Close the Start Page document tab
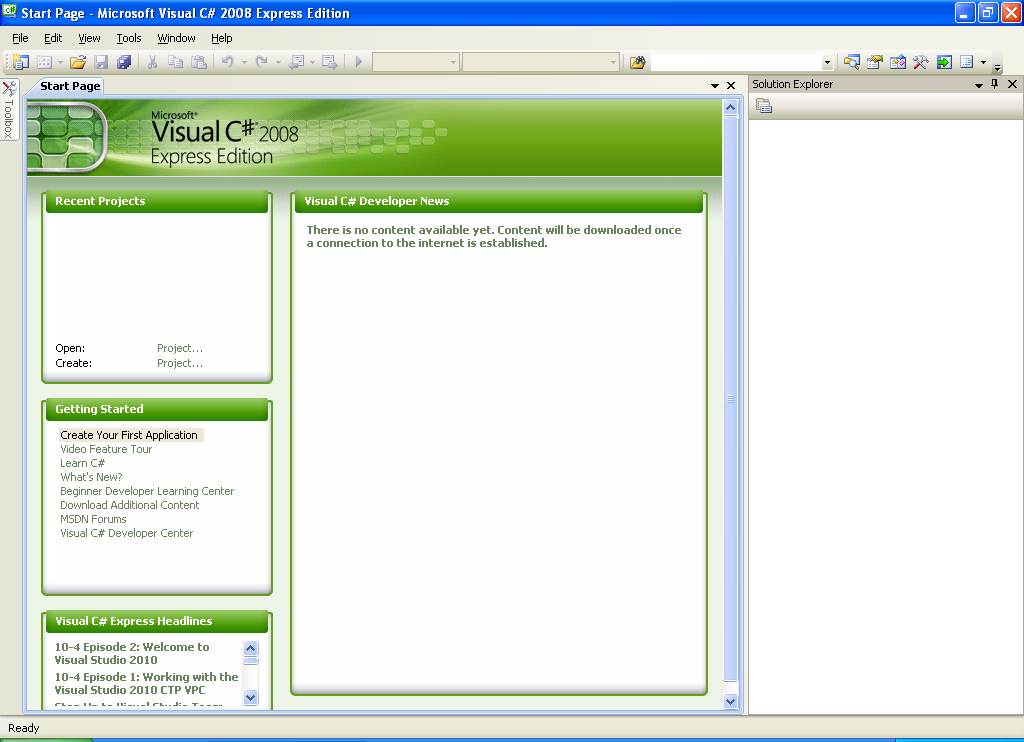 (731, 86)
